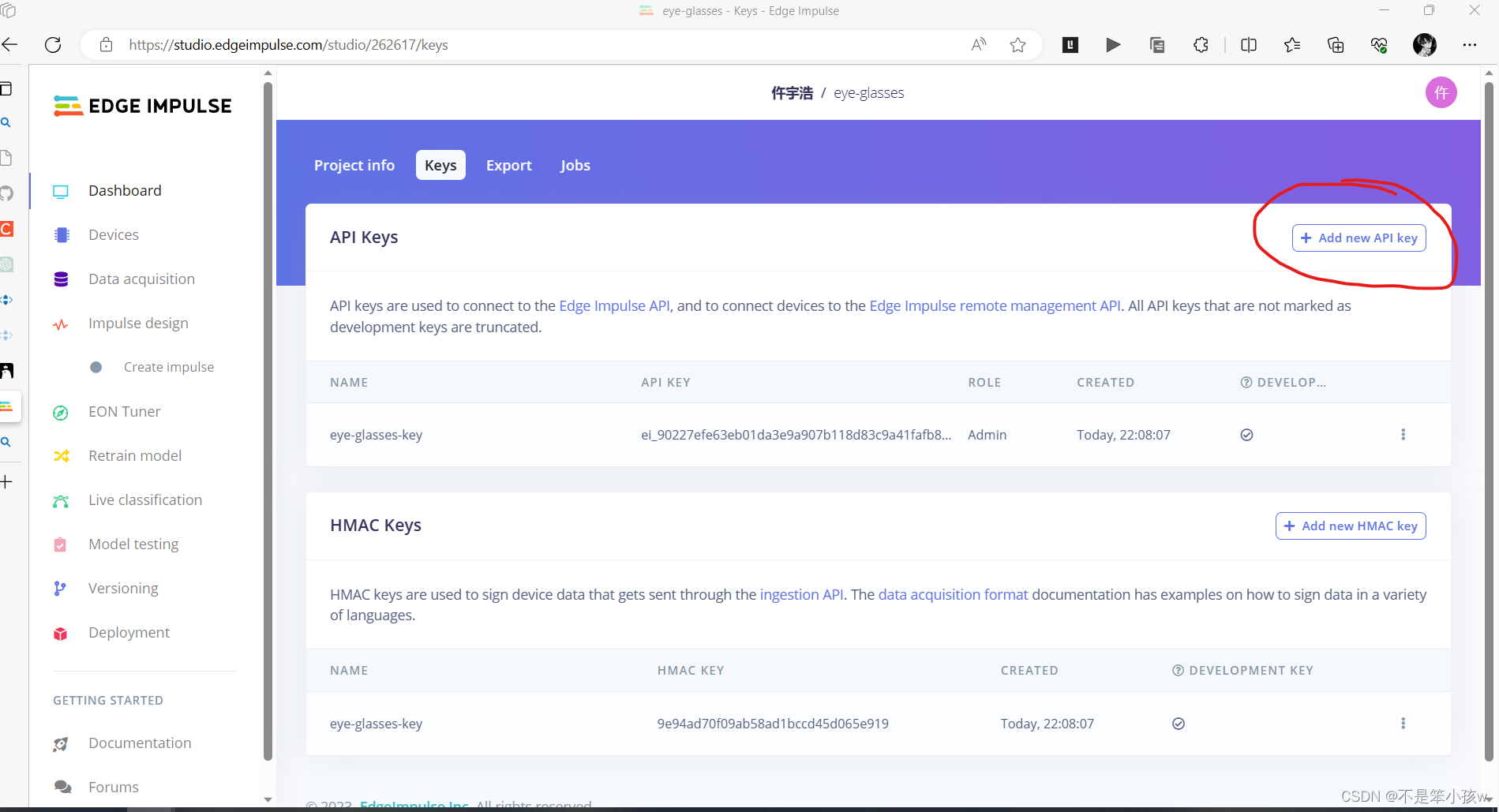The height and width of the screenshot is (812, 1499).
Task: Open the Deployment panel
Action: coord(129,632)
